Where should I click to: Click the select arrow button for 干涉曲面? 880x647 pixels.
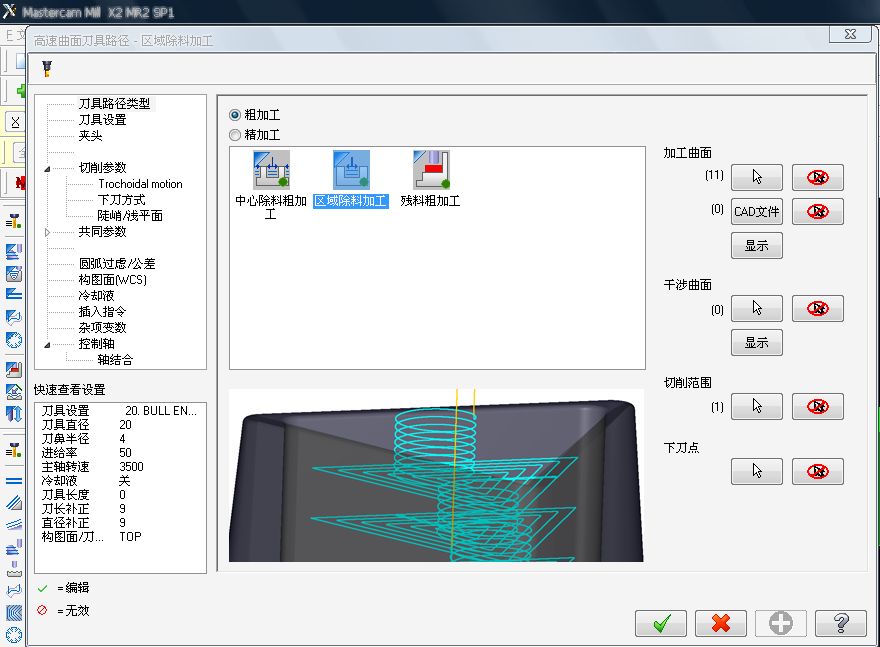[757, 308]
